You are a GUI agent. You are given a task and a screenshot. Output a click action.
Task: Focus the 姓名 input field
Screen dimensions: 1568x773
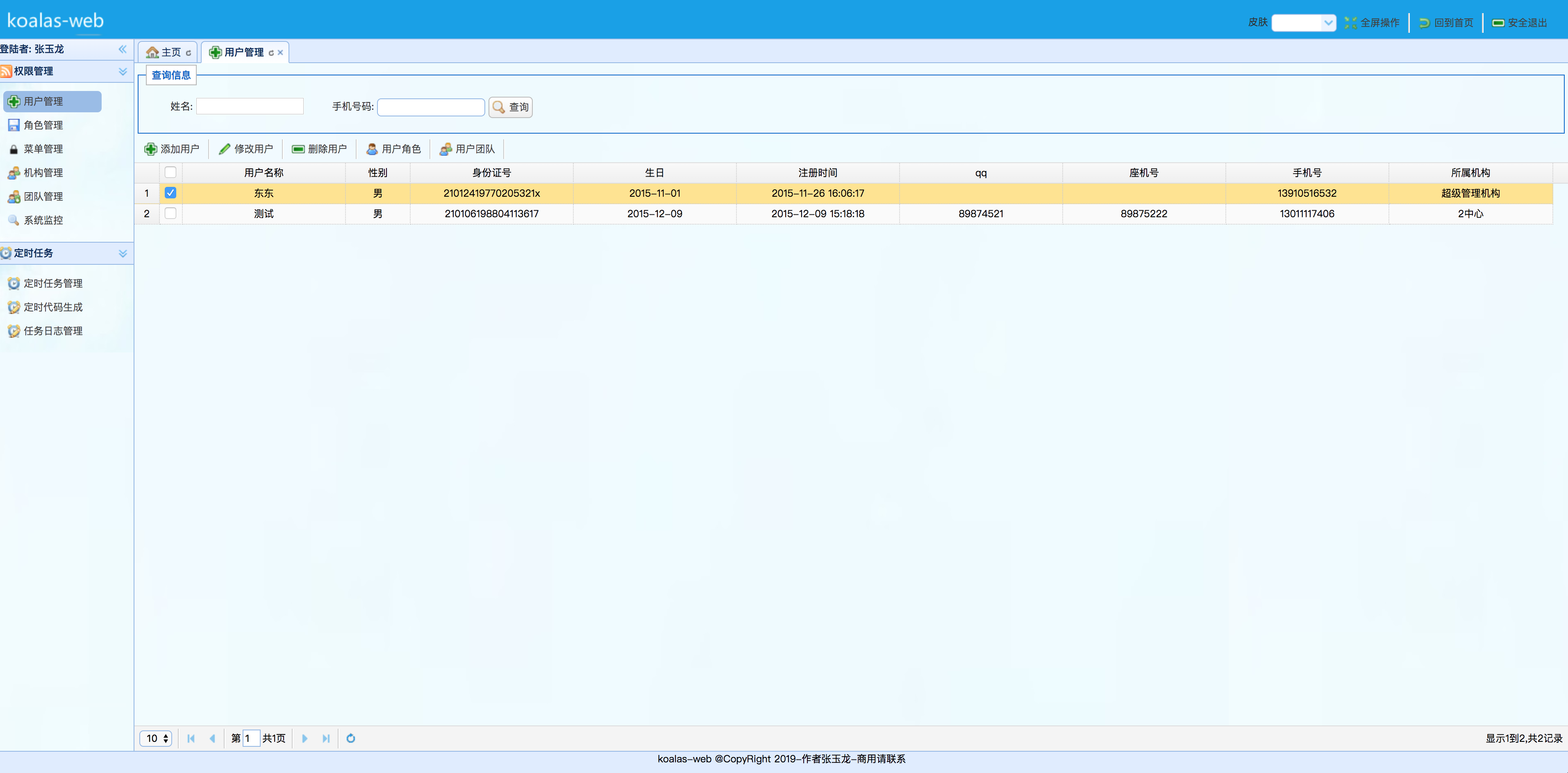[x=250, y=107]
